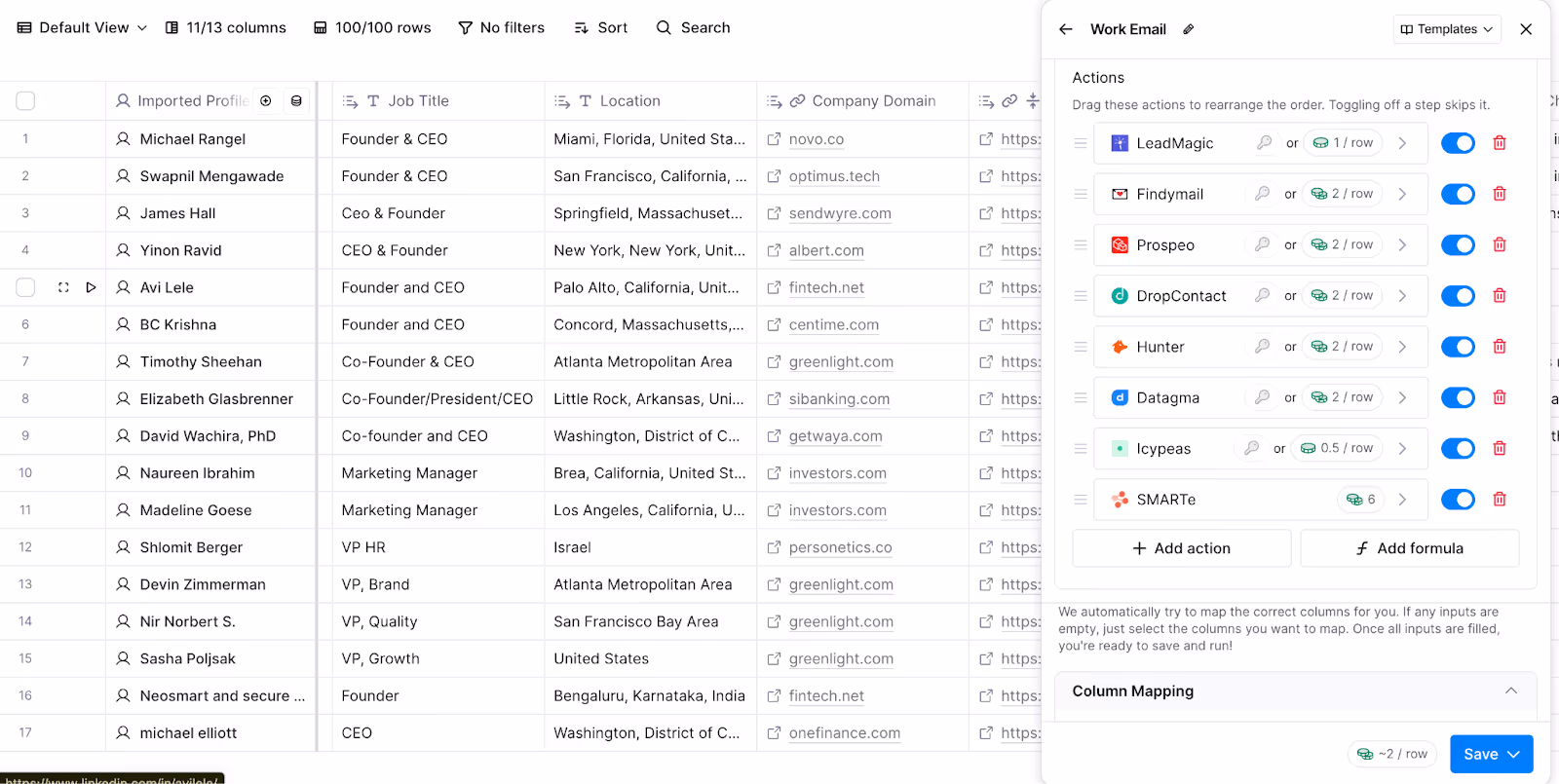1559x784 pixels.
Task: Click the key icon in LeadMagic row
Action: [x=1264, y=143]
